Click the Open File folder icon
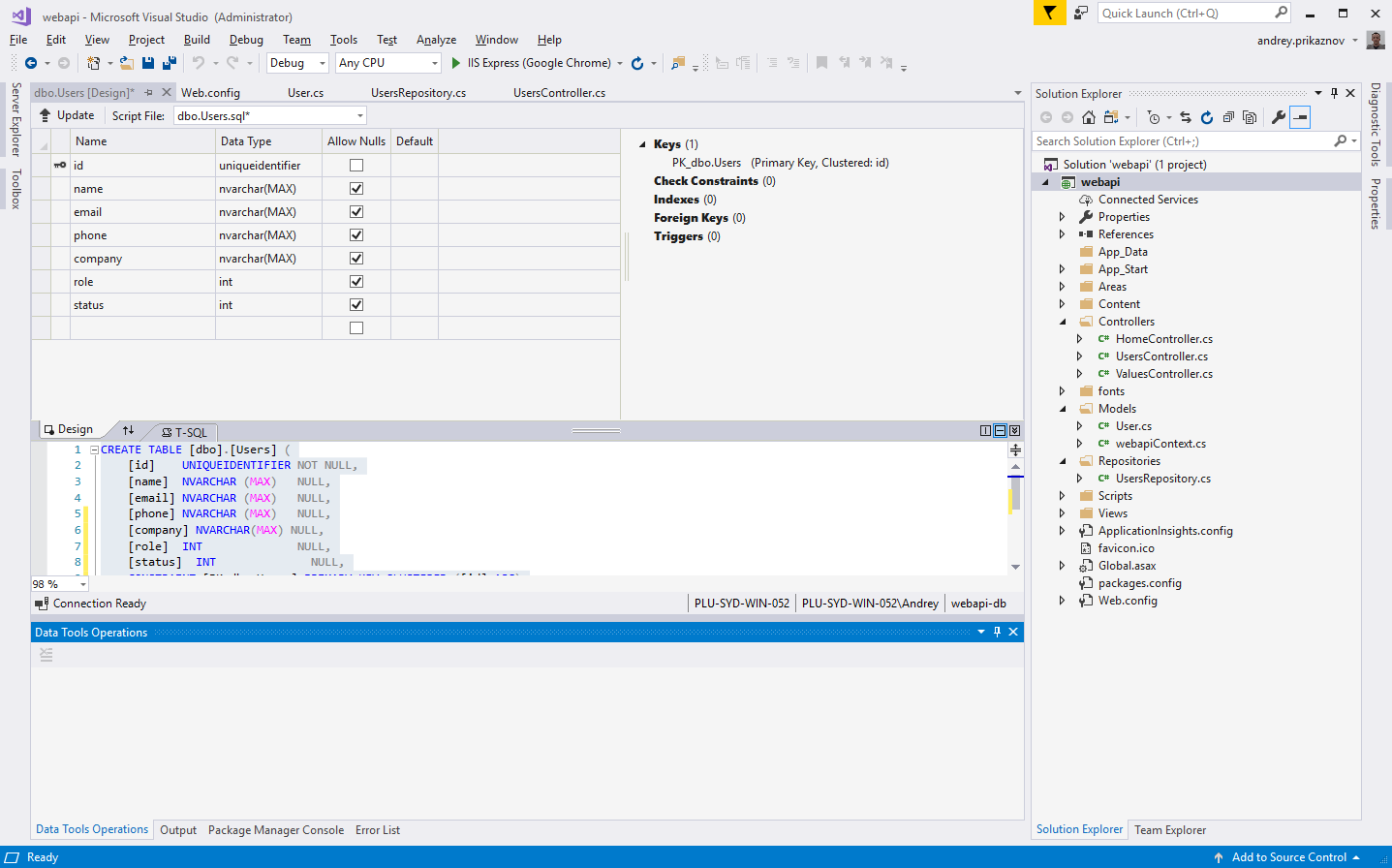This screenshot has height=868, width=1392. click(127, 63)
